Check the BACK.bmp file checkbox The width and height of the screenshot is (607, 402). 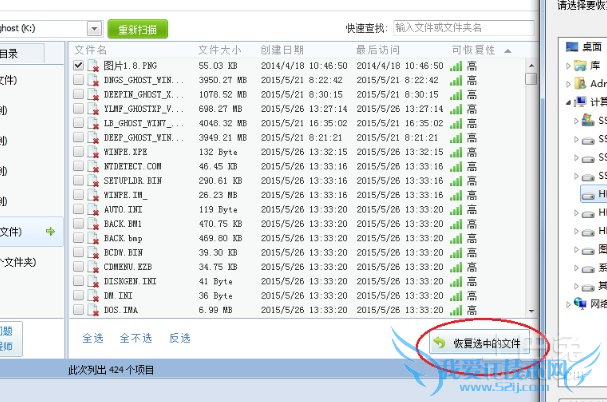tap(78, 238)
